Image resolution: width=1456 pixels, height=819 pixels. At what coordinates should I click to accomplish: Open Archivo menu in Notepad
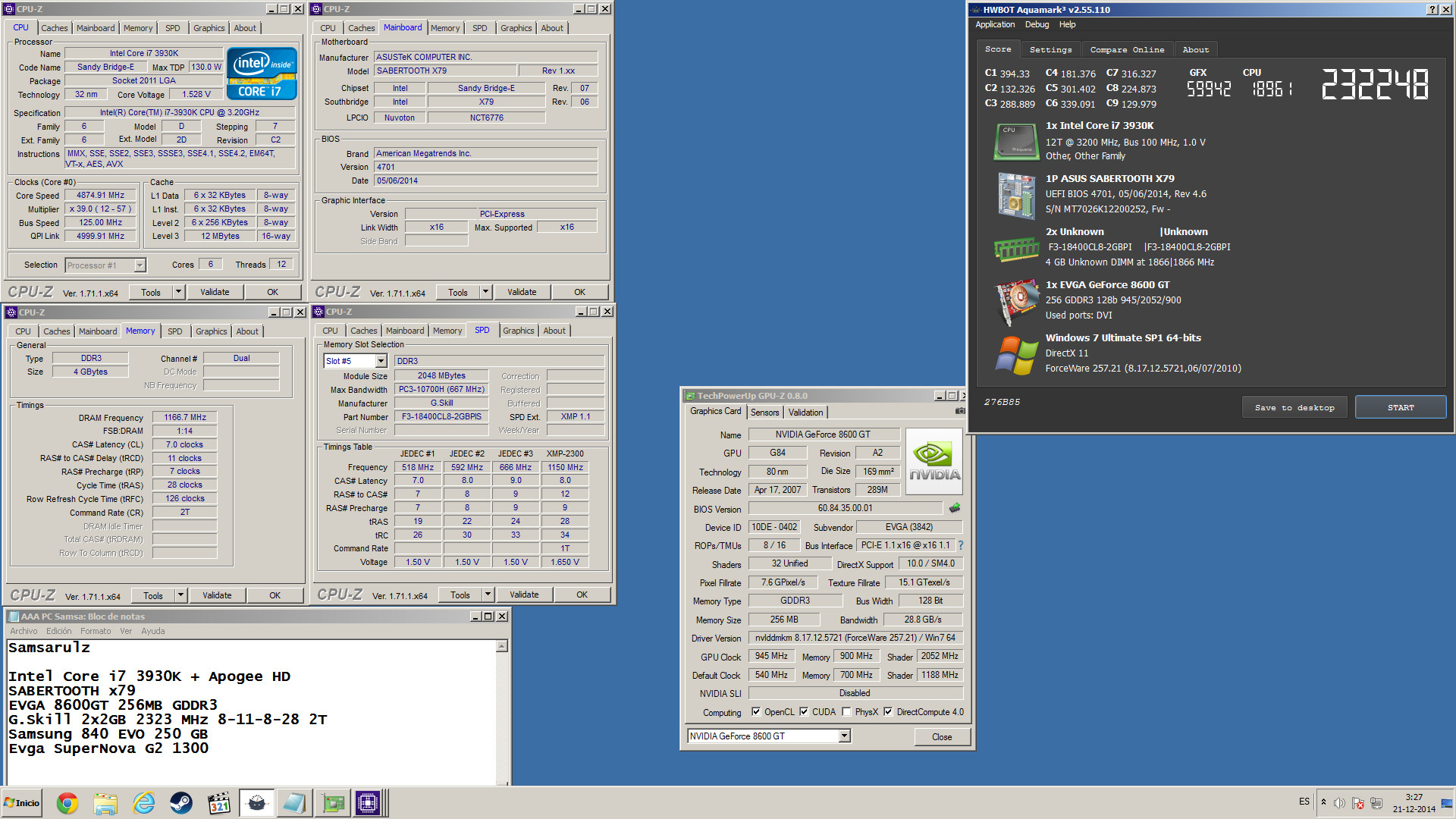[x=24, y=631]
